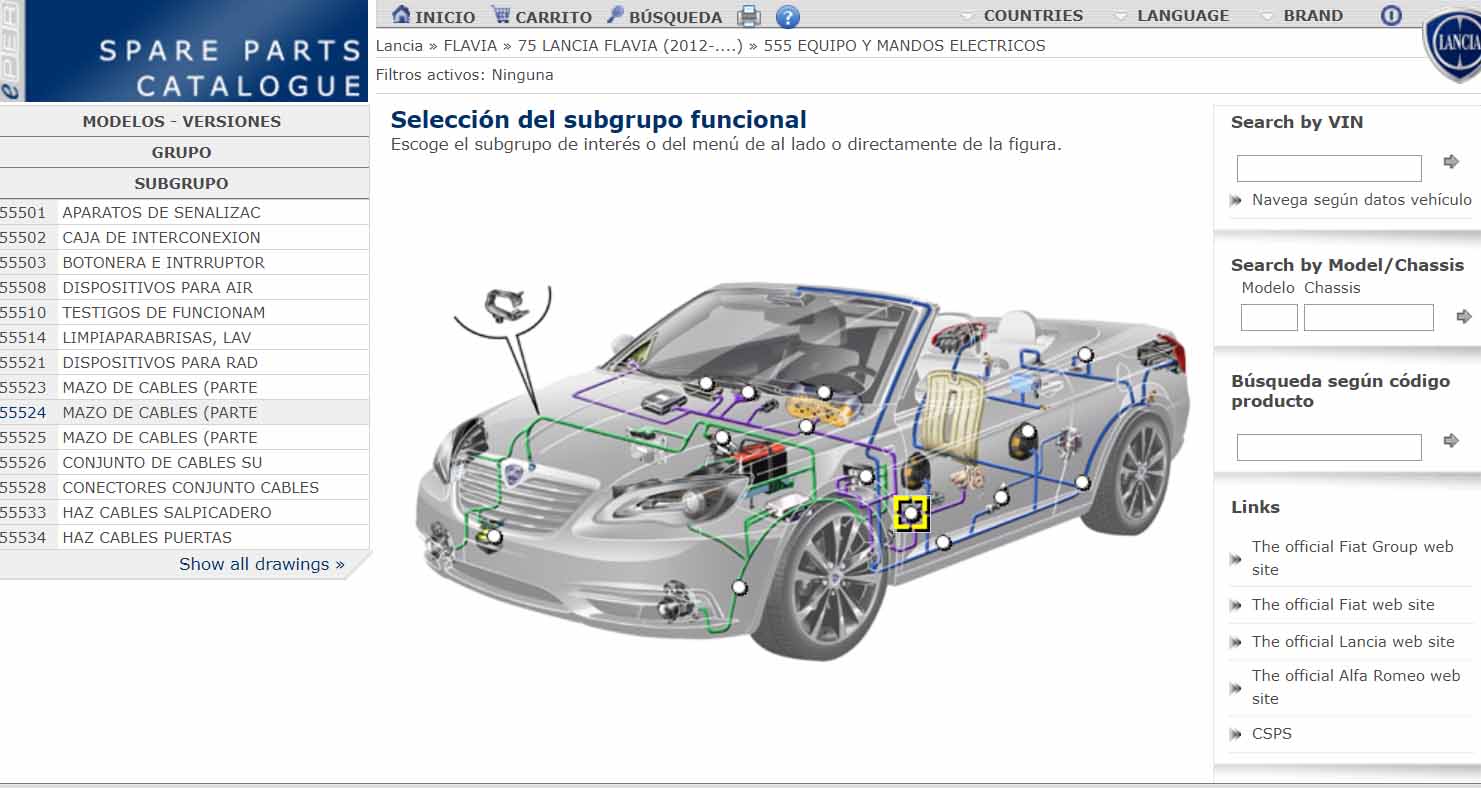Viewport: 1481px width, 788px height.
Task: Submit product code search arrow
Action: coord(1451,440)
